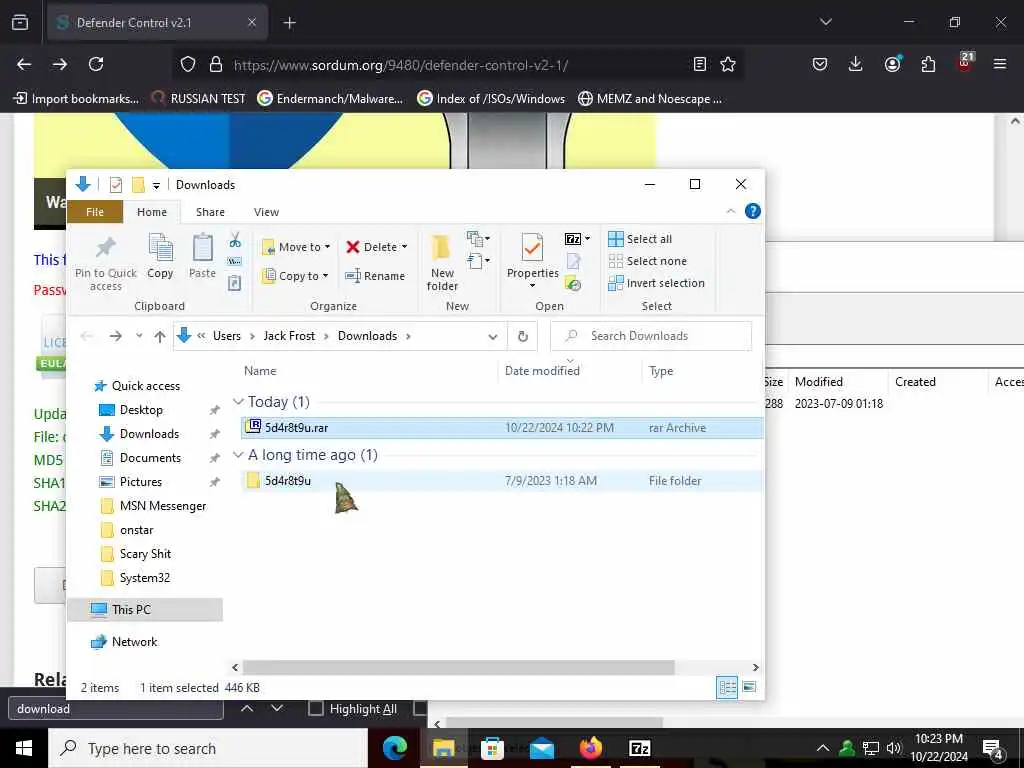Click the Search Downloads field

coord(651,336)
